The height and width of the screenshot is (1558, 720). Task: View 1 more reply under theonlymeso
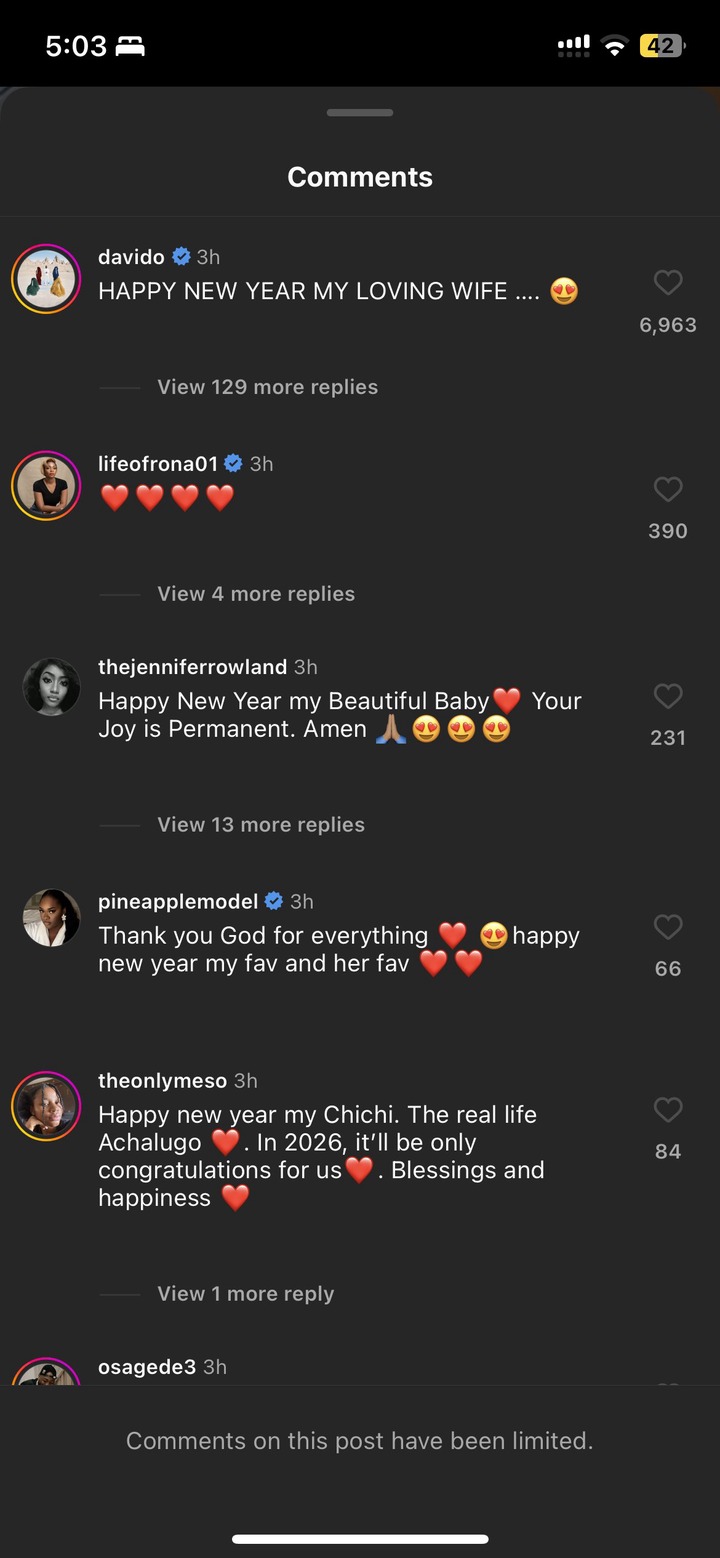click(246, 1294)
